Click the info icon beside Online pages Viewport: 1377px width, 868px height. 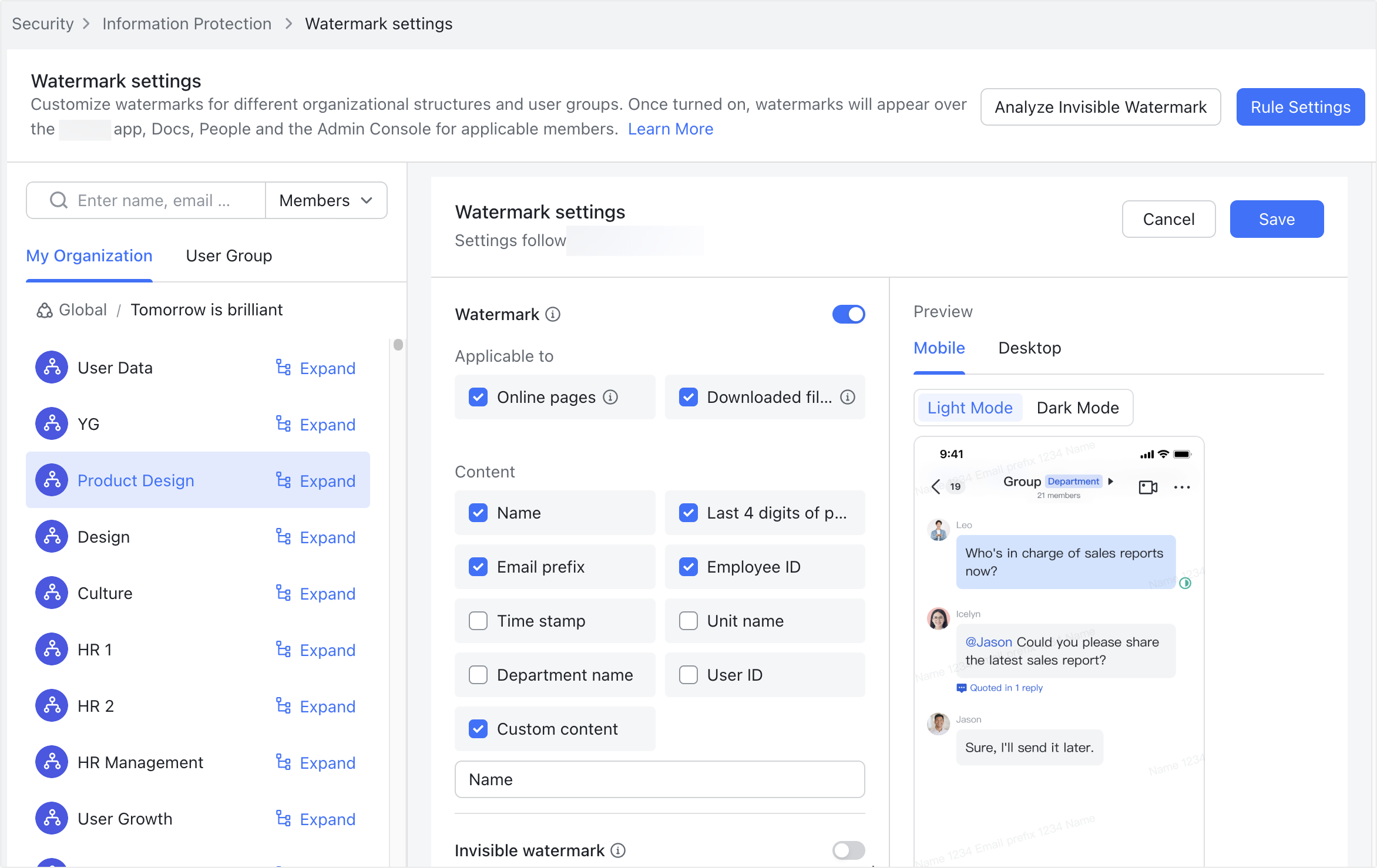611,397
